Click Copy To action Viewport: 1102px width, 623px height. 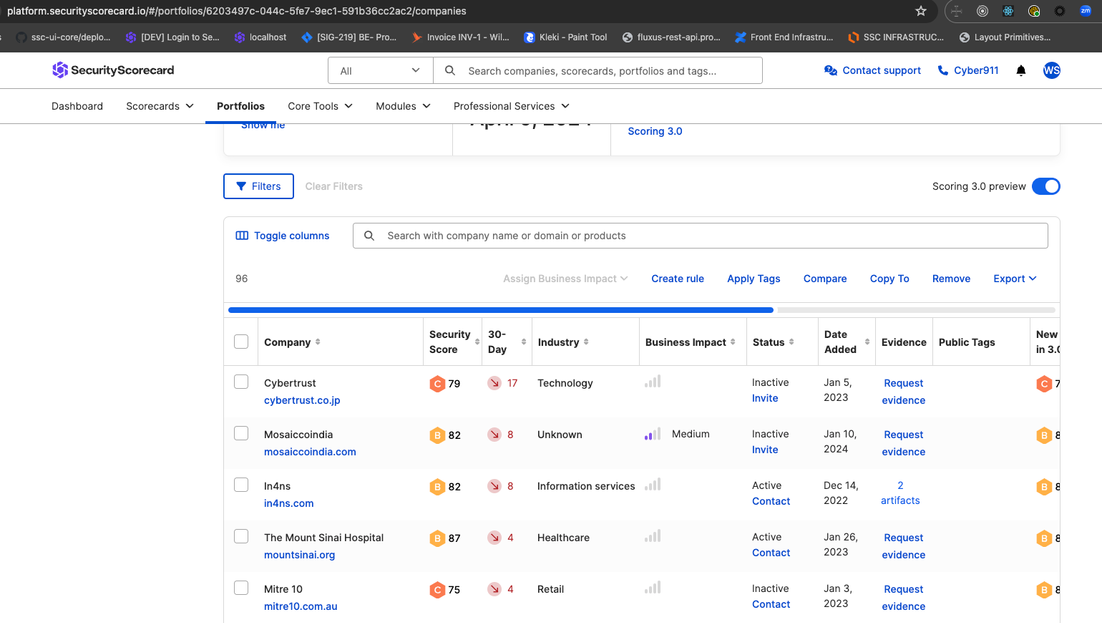[890, 278]
